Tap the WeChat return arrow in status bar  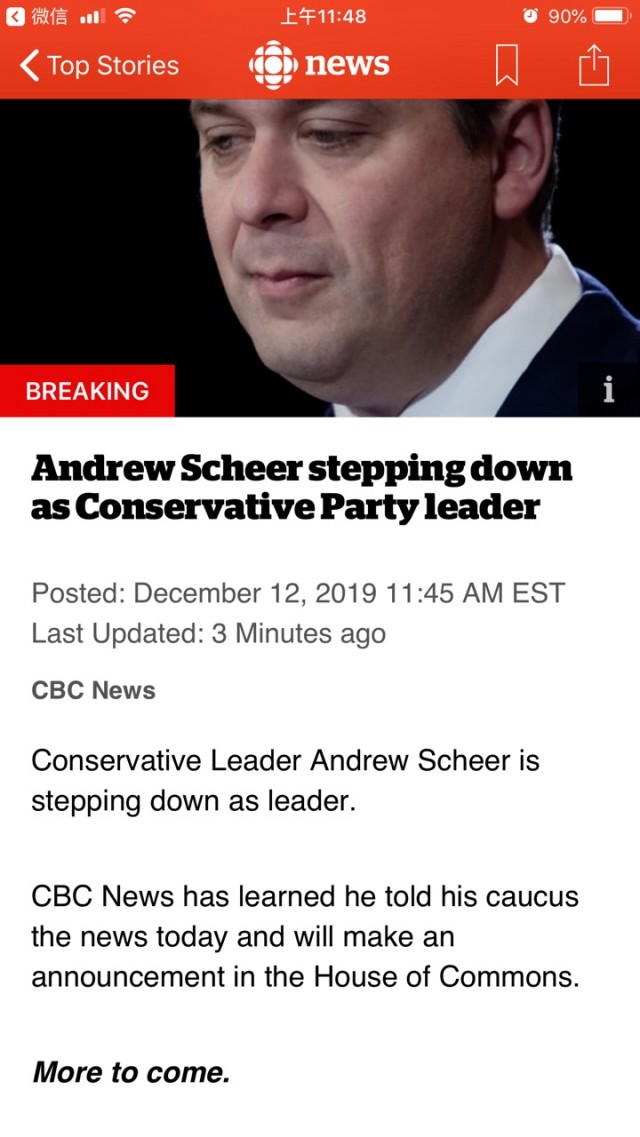14,16
